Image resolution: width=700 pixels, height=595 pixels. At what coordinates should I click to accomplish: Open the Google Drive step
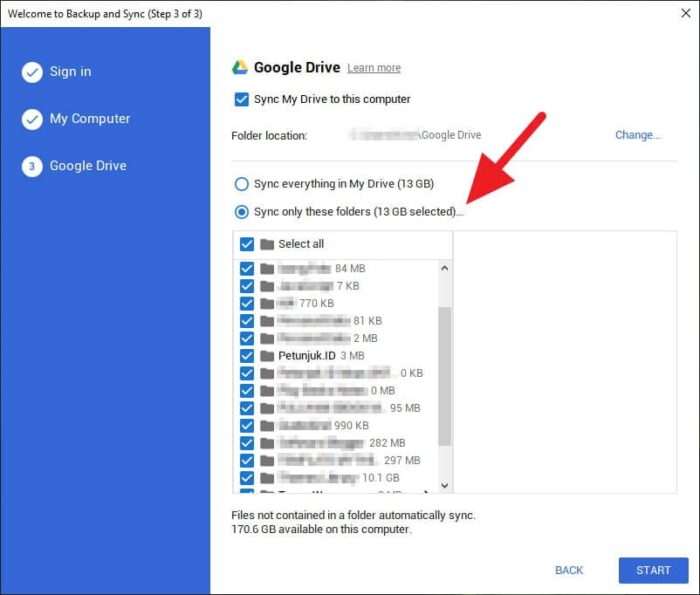88,166
